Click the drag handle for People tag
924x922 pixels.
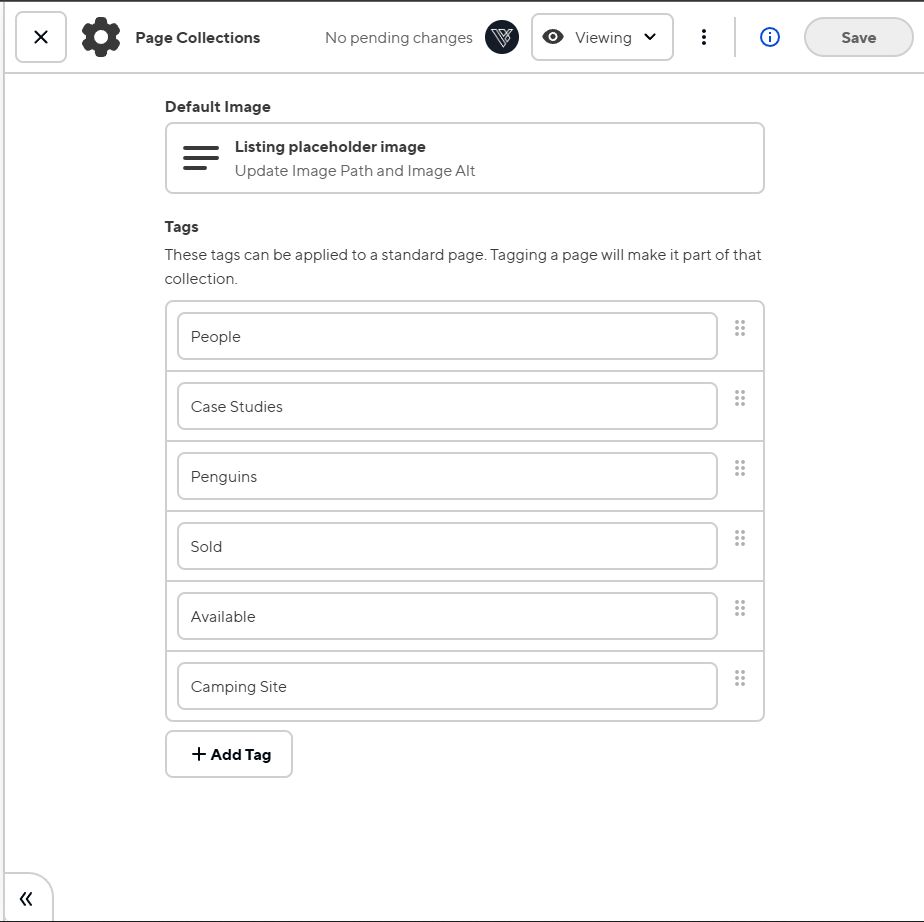(740, 328)
